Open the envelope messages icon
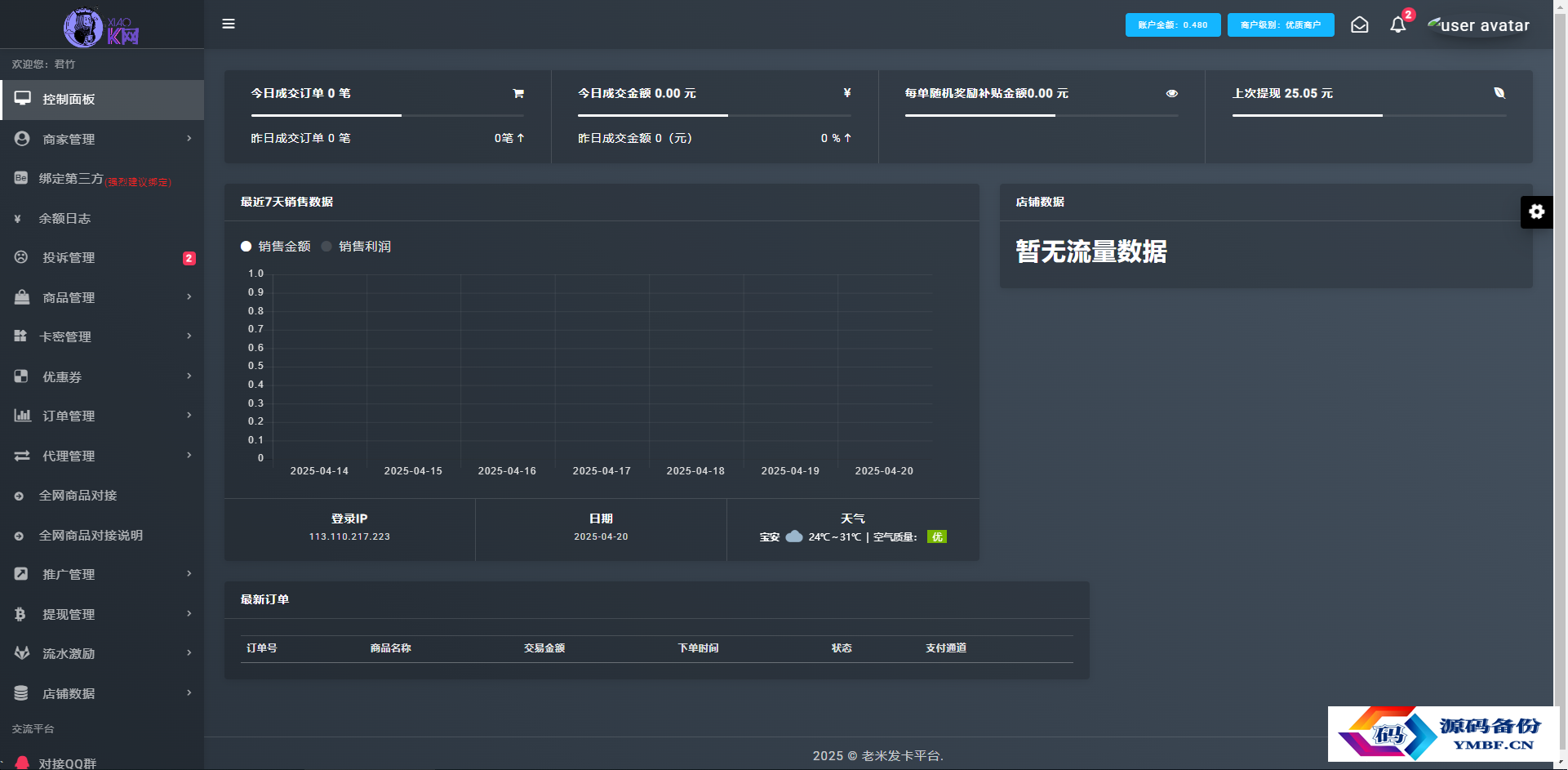 [x=1359, y=24]
